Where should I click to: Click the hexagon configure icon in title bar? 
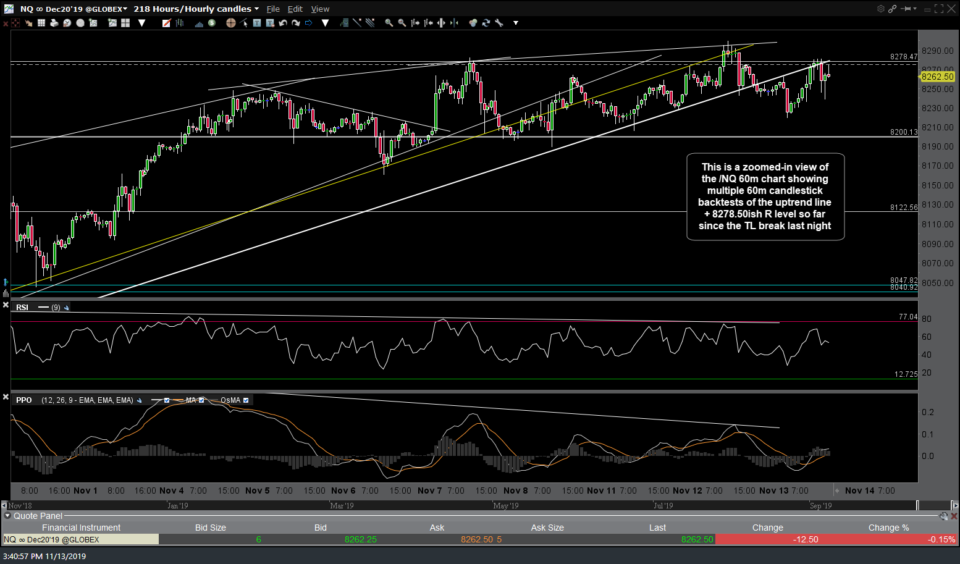881,9
